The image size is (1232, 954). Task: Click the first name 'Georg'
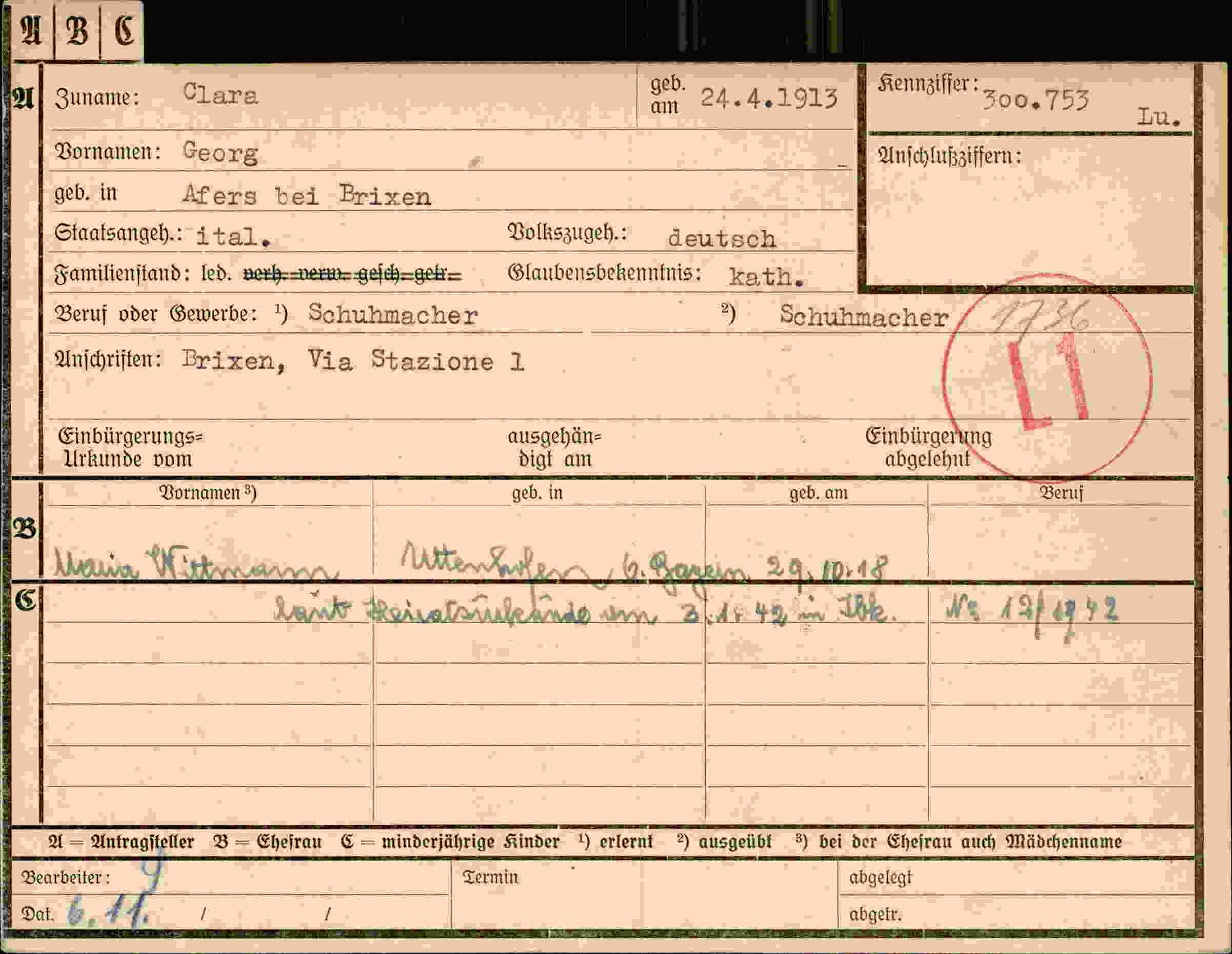(x=221, y=152)
